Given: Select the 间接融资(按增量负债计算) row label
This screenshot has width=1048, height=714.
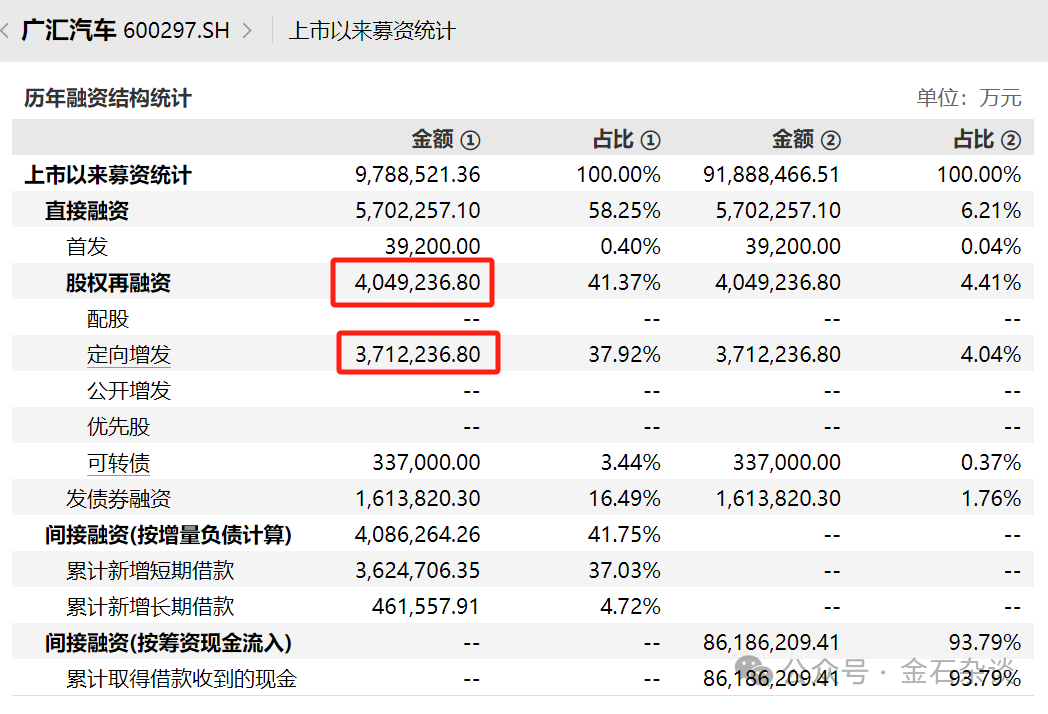Looking at the screenshot, I should coord(168,535).
